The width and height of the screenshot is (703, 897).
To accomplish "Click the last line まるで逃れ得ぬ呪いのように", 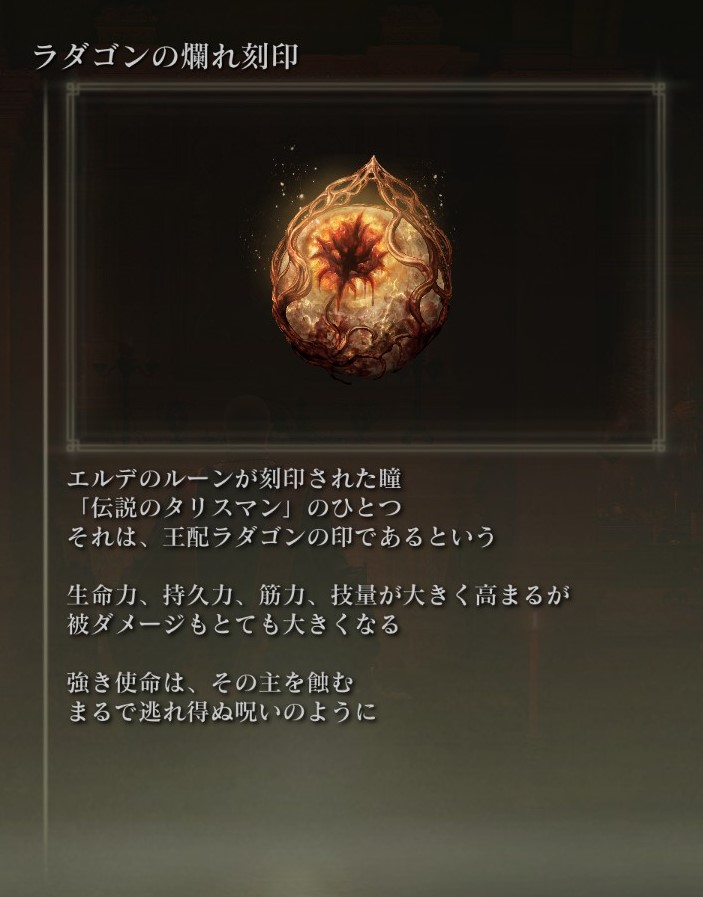I will click(x=222, y=713).
